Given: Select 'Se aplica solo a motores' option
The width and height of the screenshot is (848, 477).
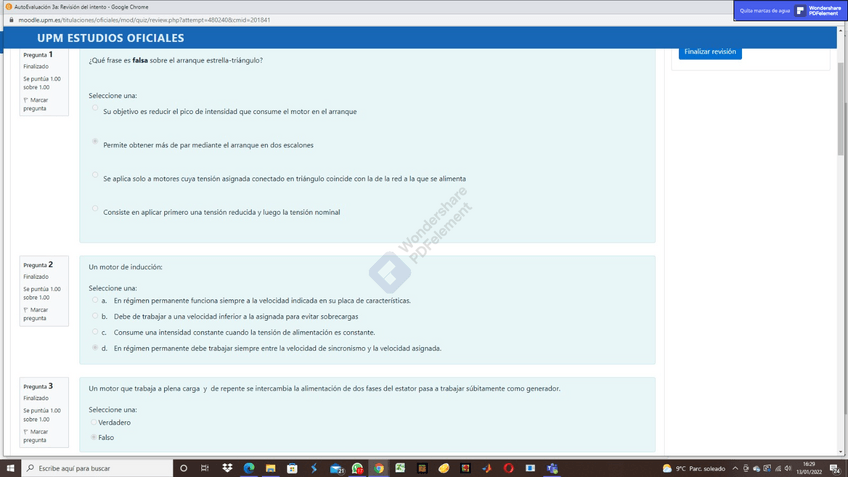Looking at the screenshot, I should coord(95,175).
